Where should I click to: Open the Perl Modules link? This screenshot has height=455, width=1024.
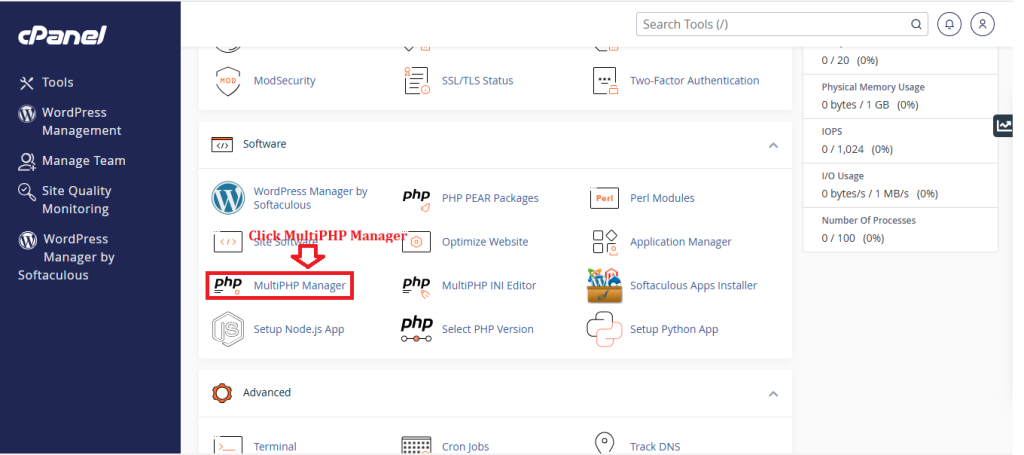click(x=662, y=198)
